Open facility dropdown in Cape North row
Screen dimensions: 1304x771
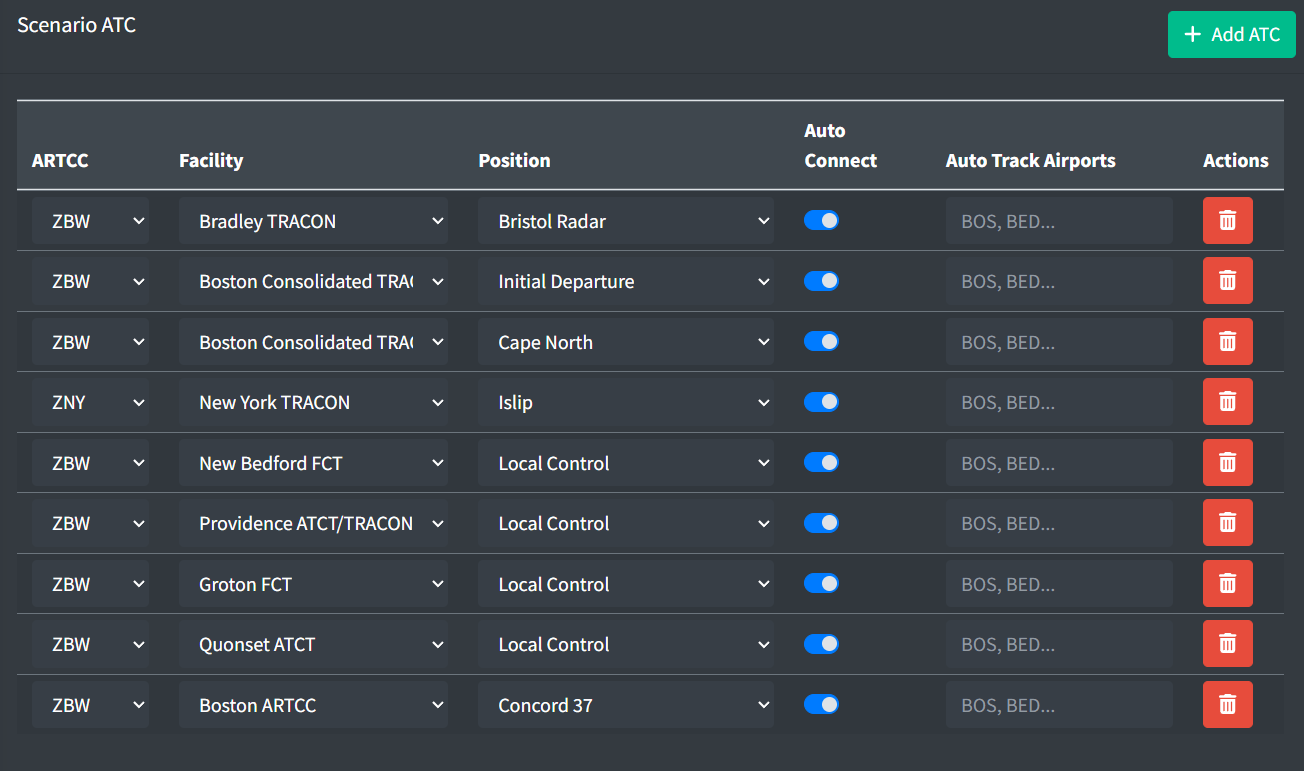click(x=313, y=342)
